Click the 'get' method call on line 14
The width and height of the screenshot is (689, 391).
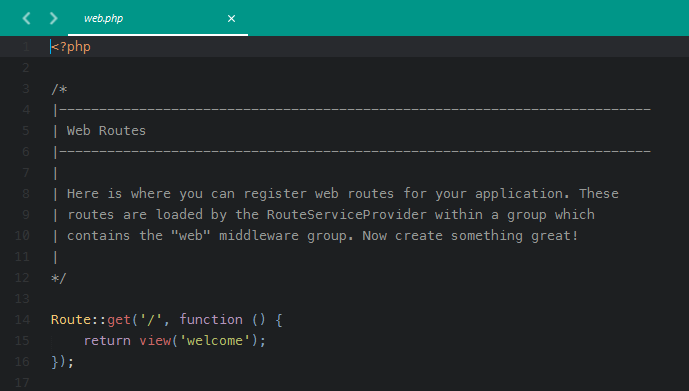(119, 319)
